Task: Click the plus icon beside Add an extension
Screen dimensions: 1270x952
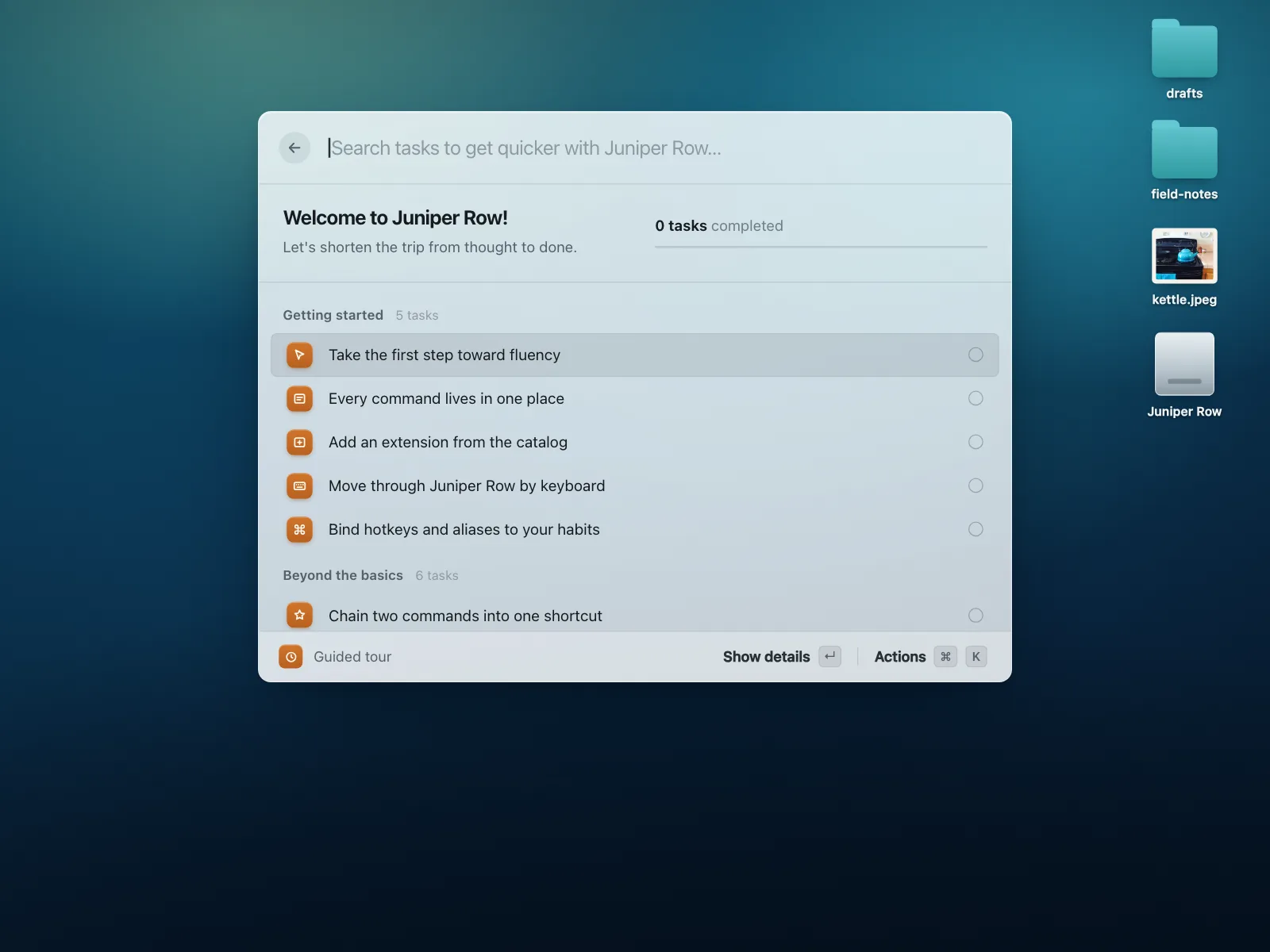Action: (x=299, y=443)
